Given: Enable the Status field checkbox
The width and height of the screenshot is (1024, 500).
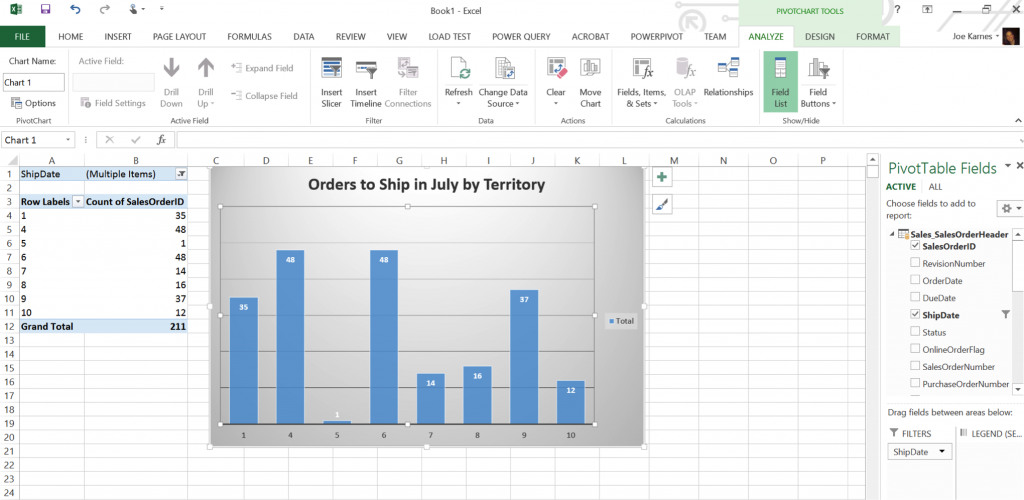Looking at the screenshot, I should coord(915,332).
